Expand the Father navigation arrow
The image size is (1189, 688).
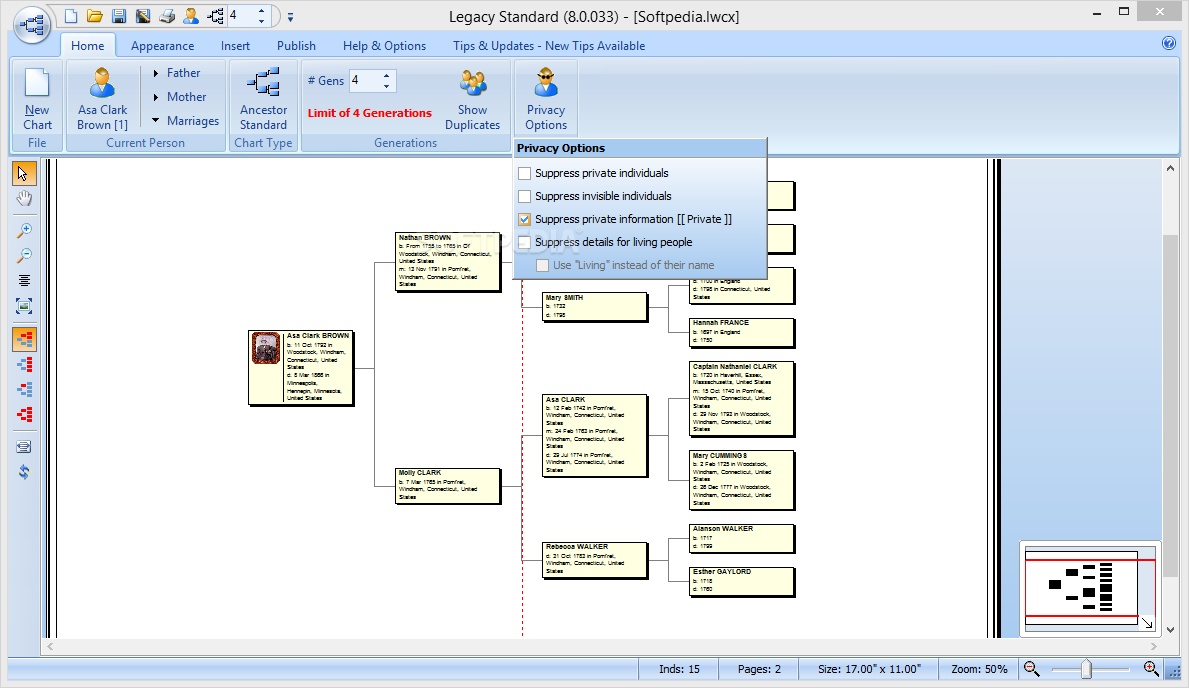(155, 74)
